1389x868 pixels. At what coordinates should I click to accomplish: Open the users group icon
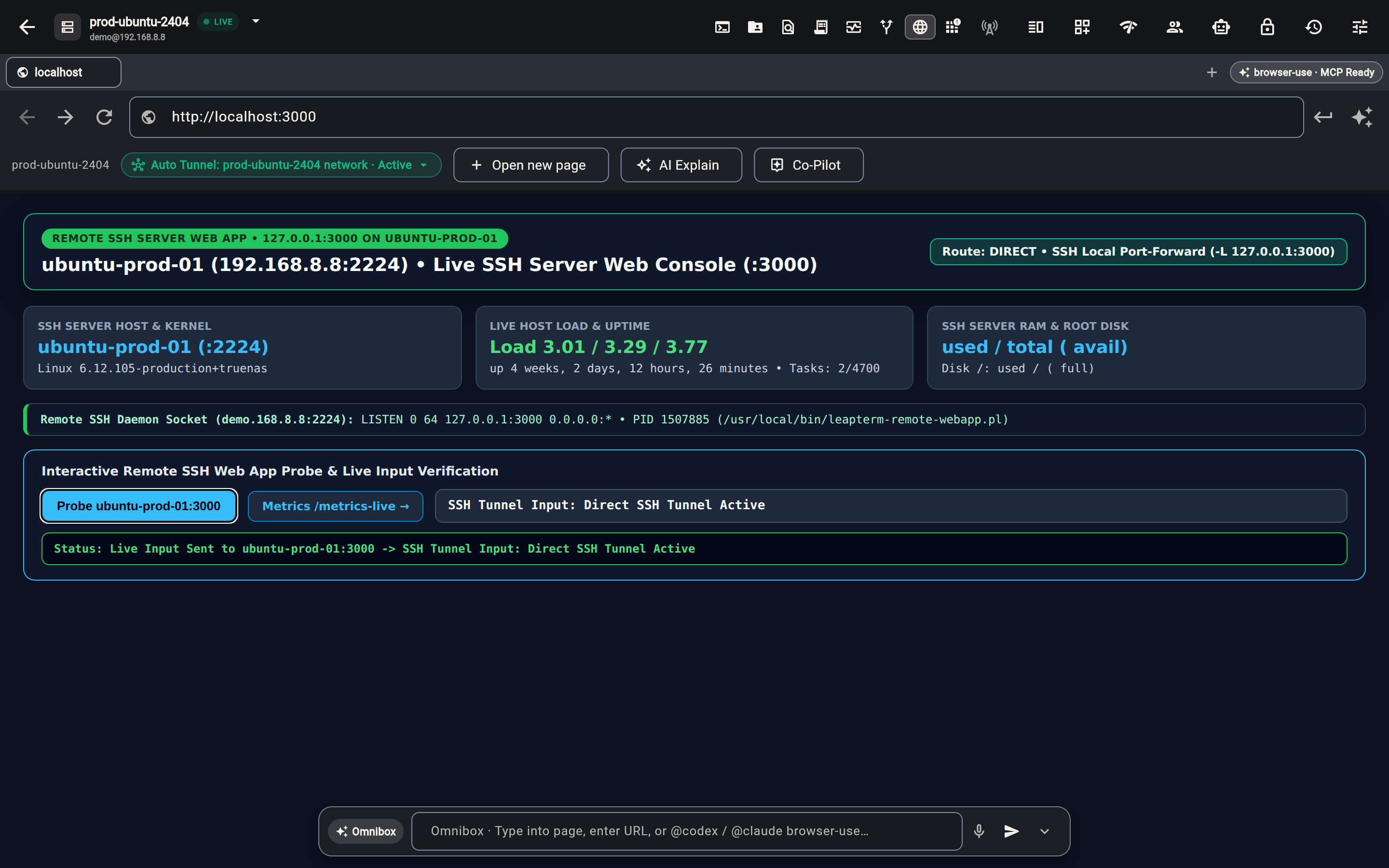click(x=1174, y=27)
